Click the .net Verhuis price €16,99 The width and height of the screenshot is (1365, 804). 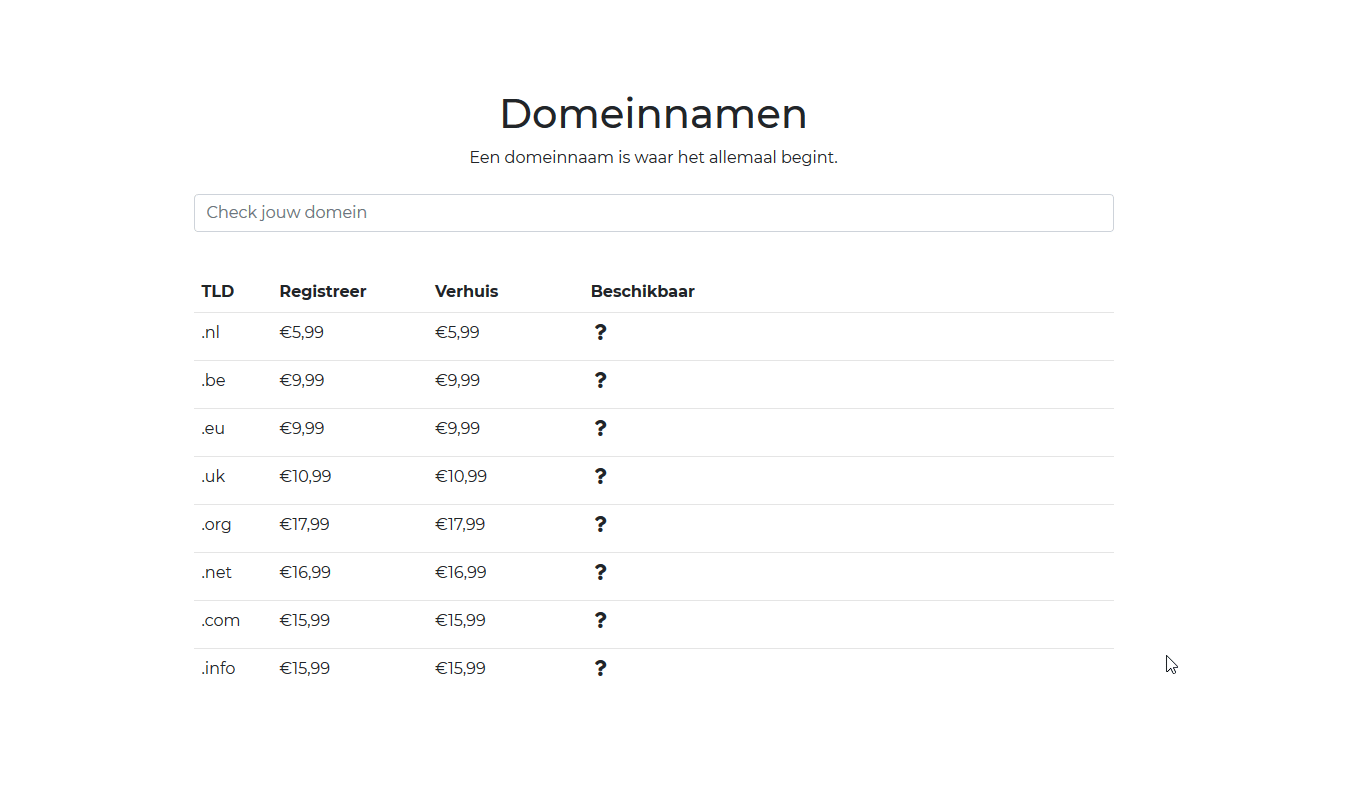(461, 572)
